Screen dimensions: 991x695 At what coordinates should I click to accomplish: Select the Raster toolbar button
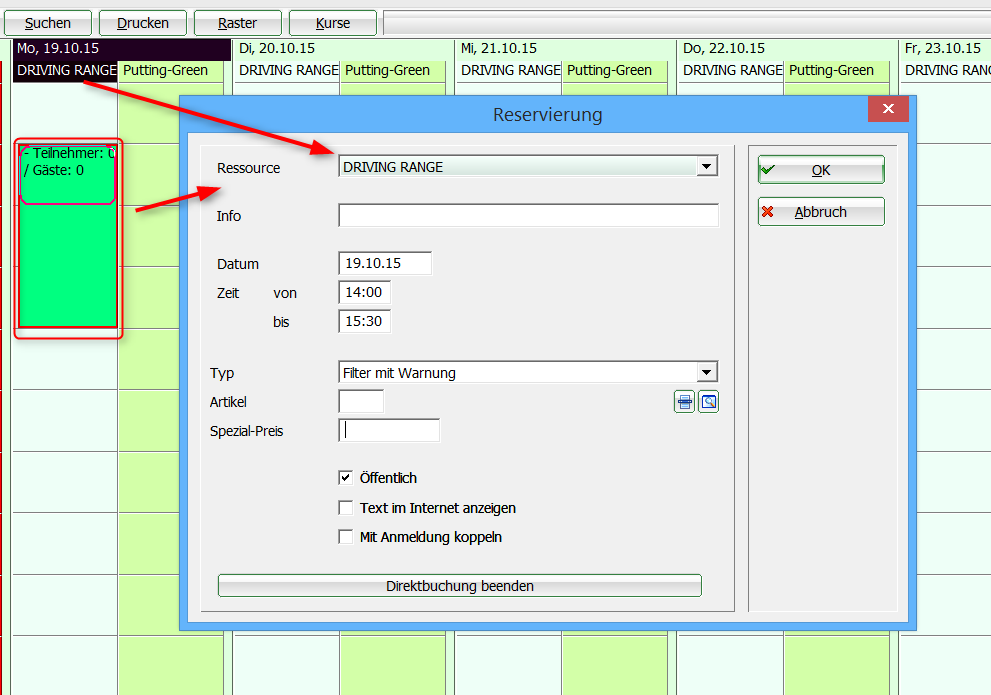pyautogui.click(x=238, y=23)
